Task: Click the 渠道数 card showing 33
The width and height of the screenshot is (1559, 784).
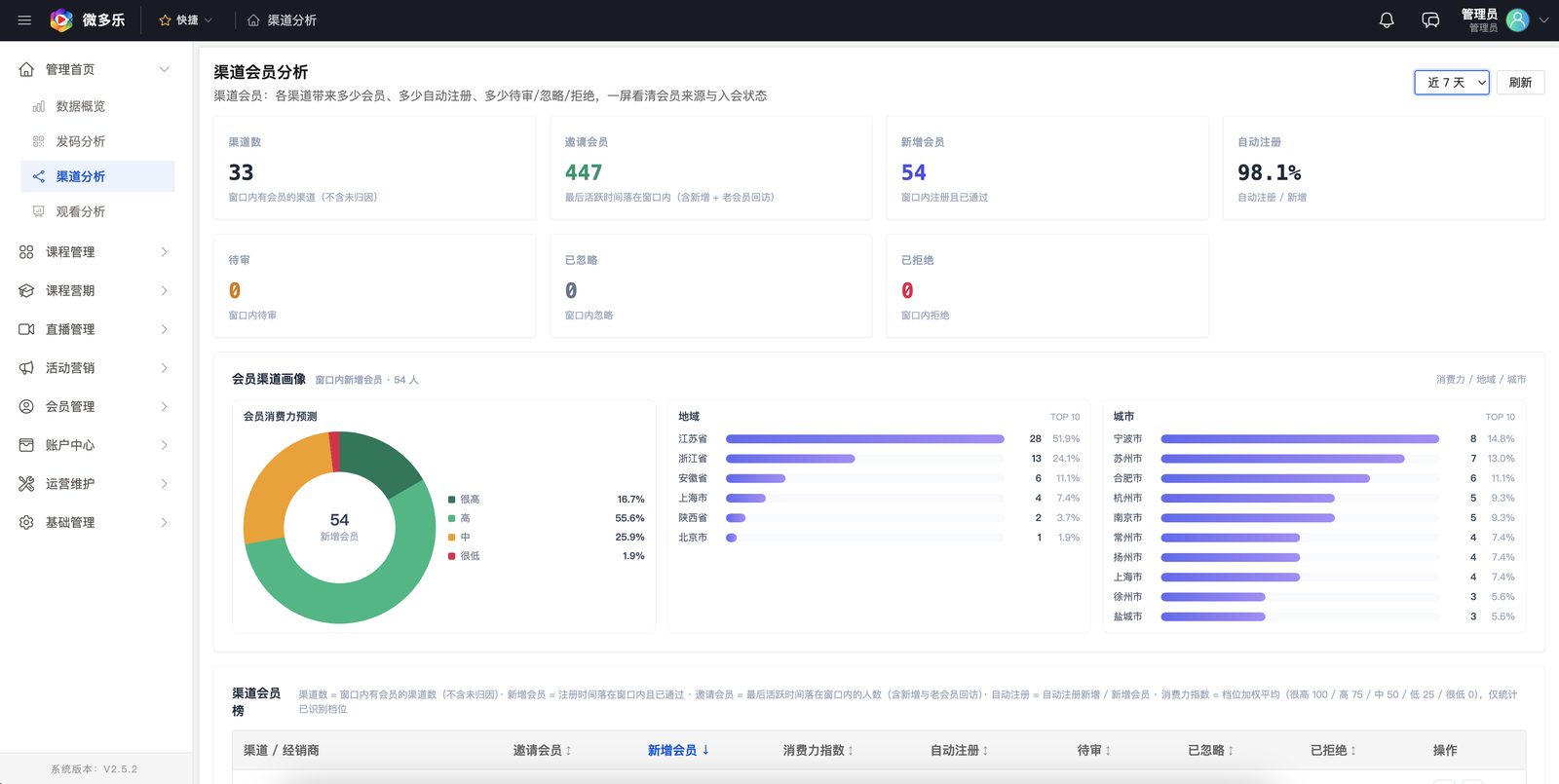Action: pos(375,168)
